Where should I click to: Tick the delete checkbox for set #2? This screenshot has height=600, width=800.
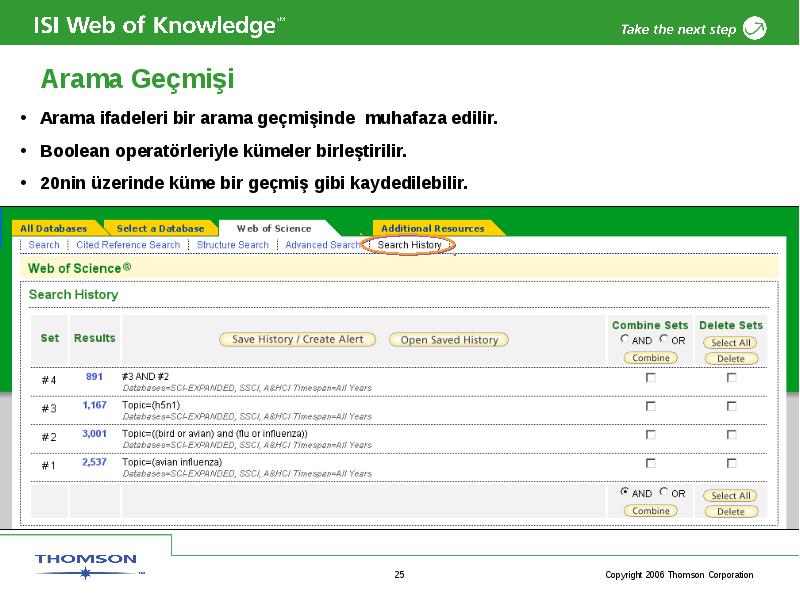coord(732,435)
